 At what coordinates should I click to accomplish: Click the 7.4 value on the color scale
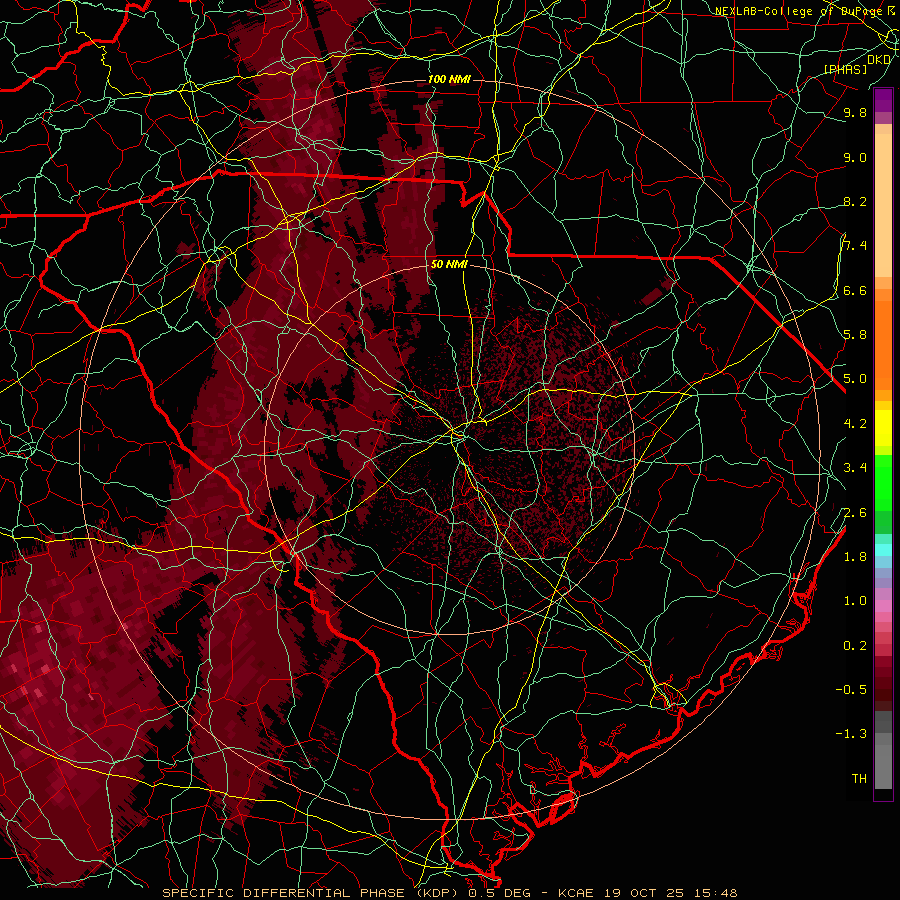click(x=855, y=246)
